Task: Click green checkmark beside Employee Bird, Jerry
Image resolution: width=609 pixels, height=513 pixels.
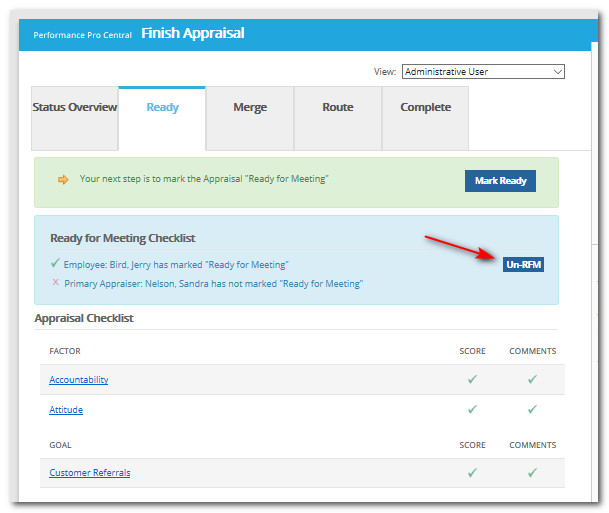Action: click(55, 264)
